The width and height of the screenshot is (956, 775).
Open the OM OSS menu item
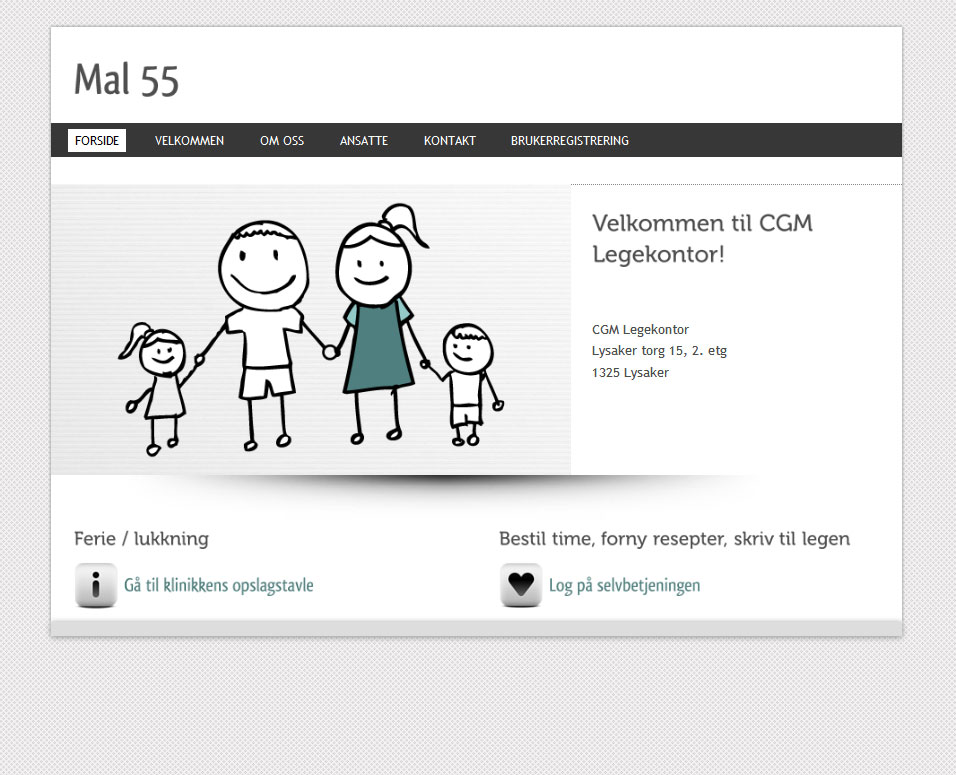(282, 140)
